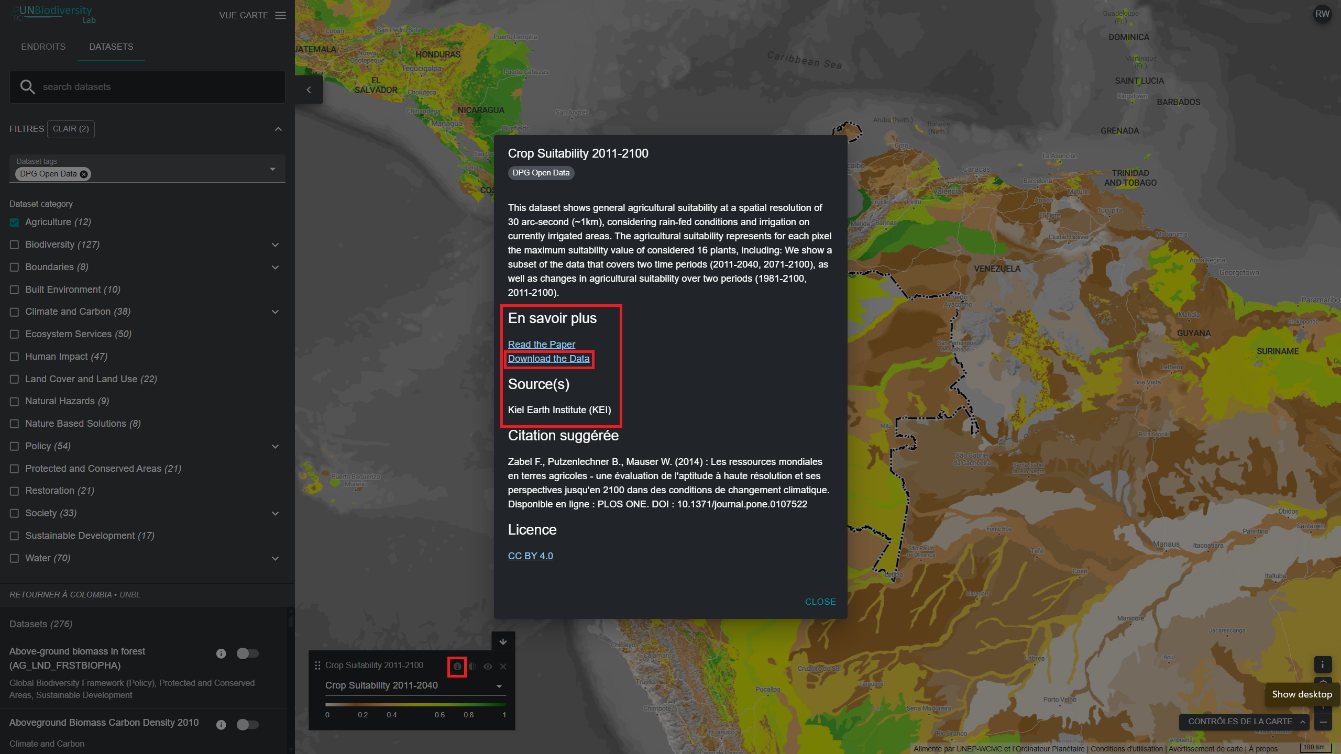This screenshot has height=754, width=1341.
Task: Click the layer opacity icon in legend
Action: pos(472,666)
